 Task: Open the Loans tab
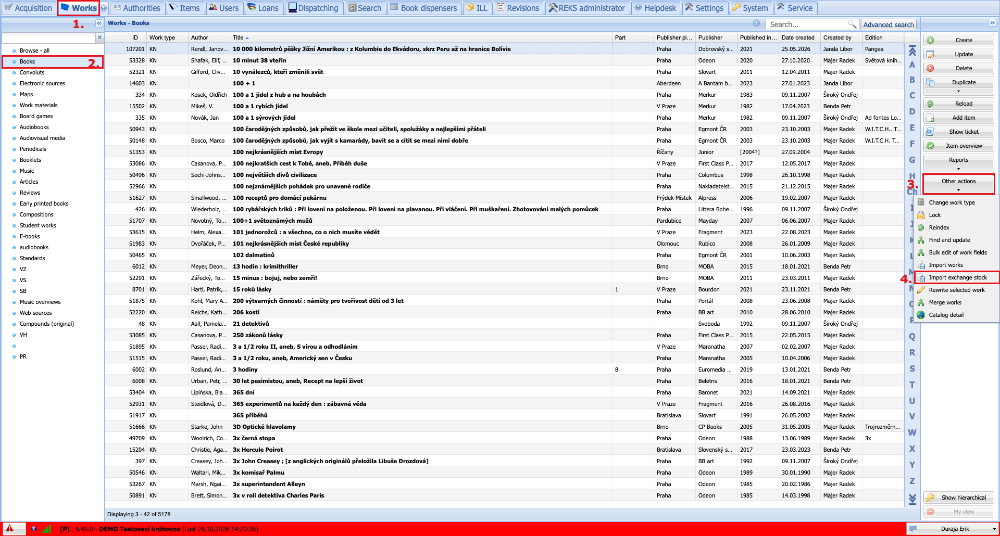coord(264,8)
